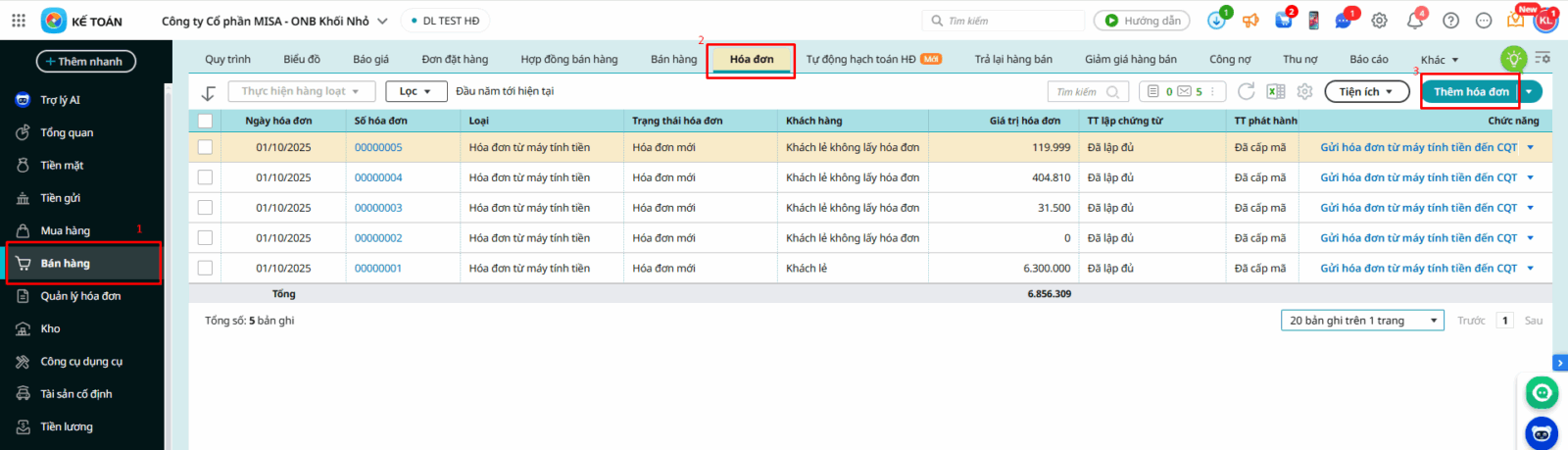Click the Thêm hóa đơn button
The height and width of the screenshot is (450, 1568).
point(1470,91)
